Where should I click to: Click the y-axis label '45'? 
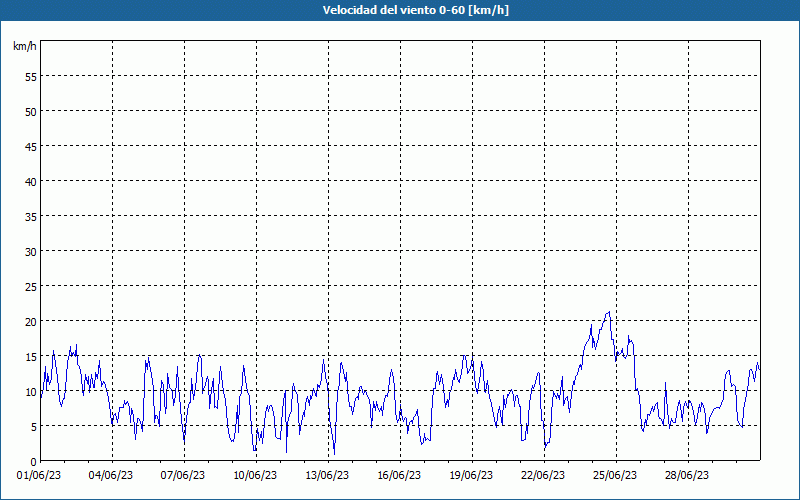[x=31, y=147]
